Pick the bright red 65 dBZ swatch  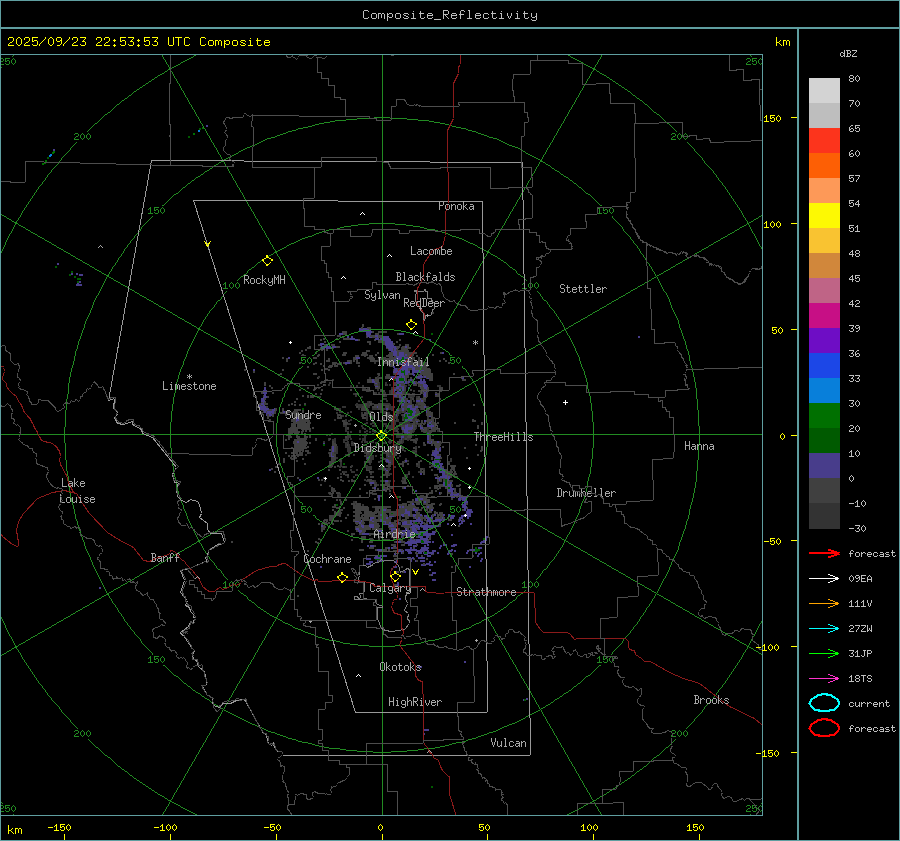[824, 140]
